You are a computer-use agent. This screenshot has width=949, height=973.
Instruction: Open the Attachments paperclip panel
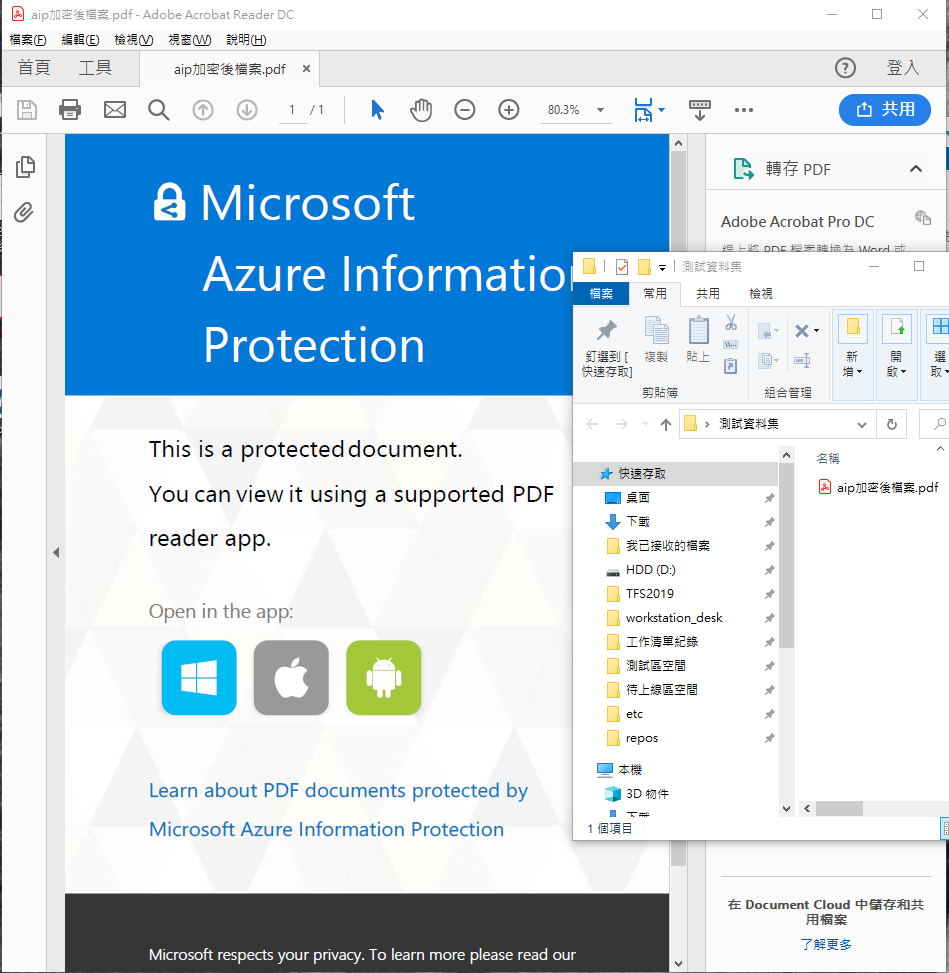[x=25, y=212]
